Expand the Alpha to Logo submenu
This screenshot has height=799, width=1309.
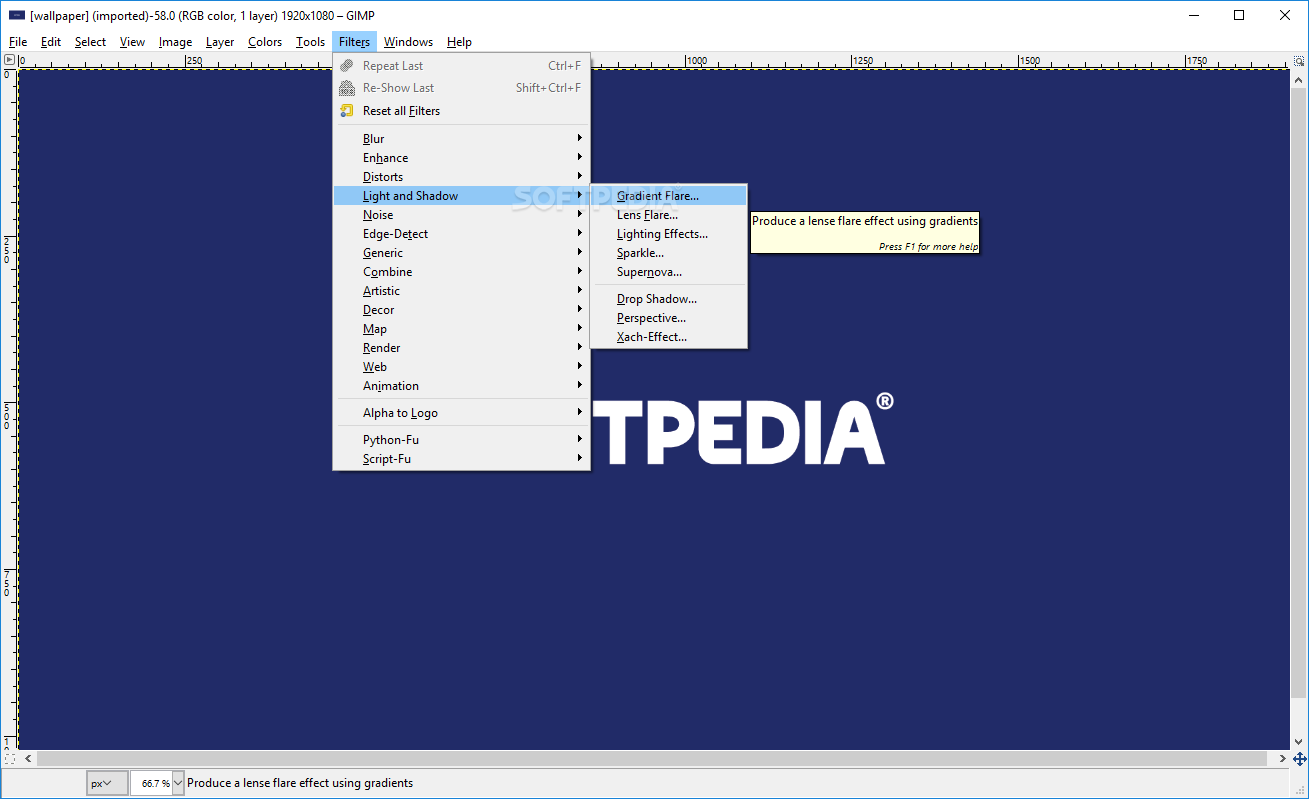pos(461,413)
